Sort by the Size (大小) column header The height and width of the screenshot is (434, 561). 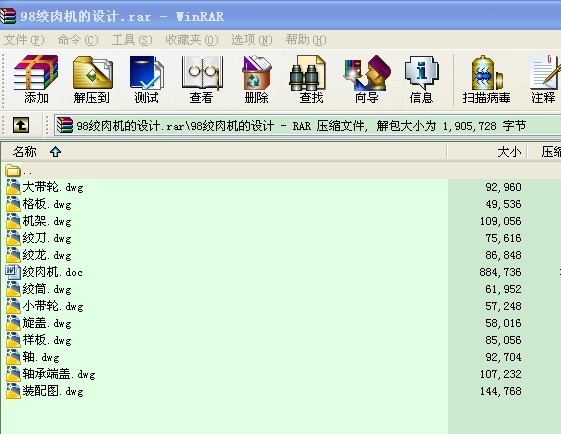(x=487, y=152)
